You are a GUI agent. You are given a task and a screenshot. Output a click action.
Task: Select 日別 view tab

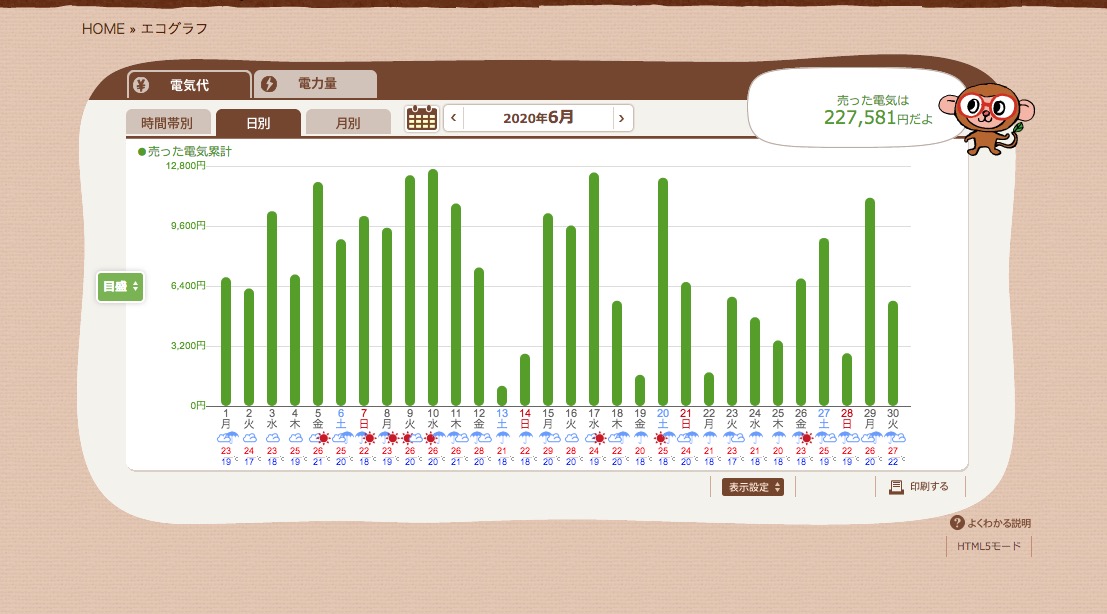coord(258,123)
